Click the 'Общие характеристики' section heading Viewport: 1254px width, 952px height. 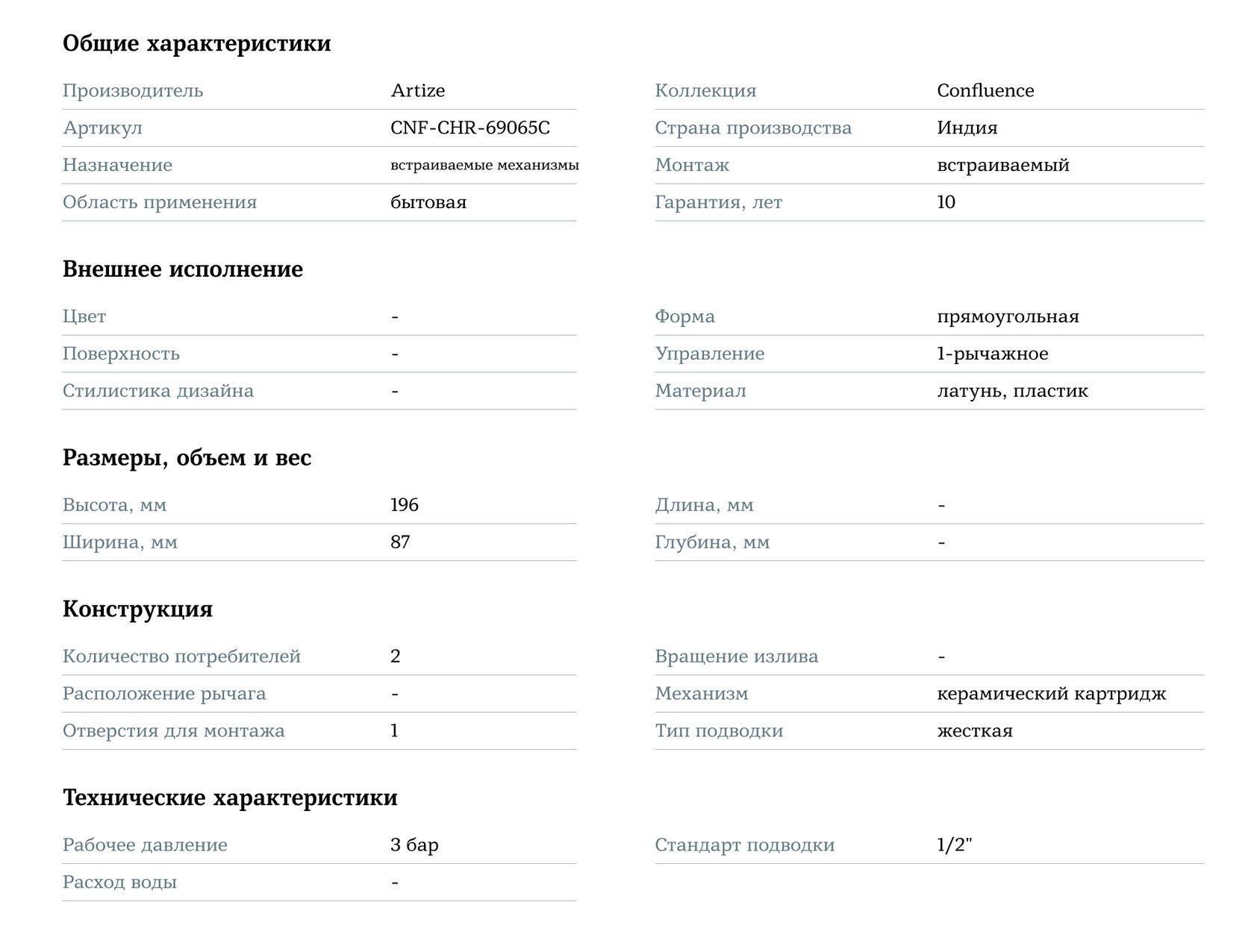coord(197,43)
